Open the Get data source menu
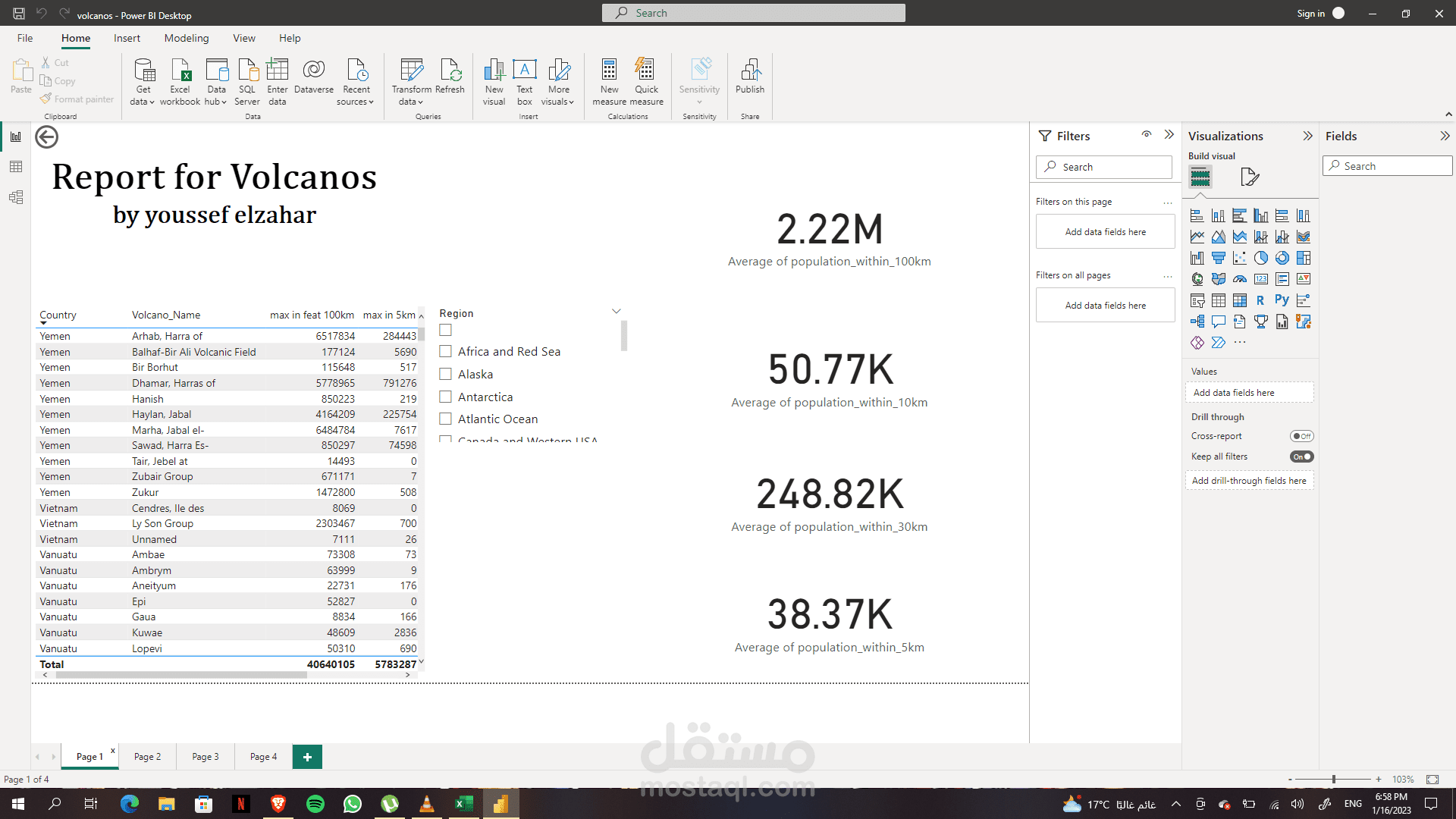1456x819 pixels. click(x=143, y=82)
